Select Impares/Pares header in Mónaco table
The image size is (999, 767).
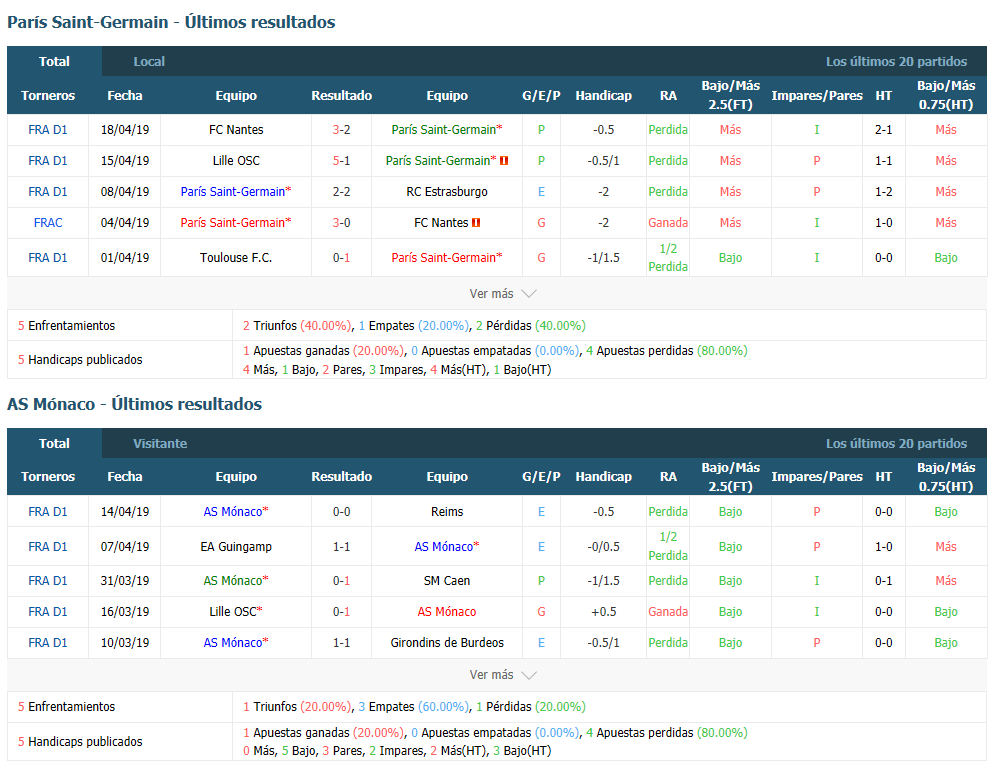817,477
